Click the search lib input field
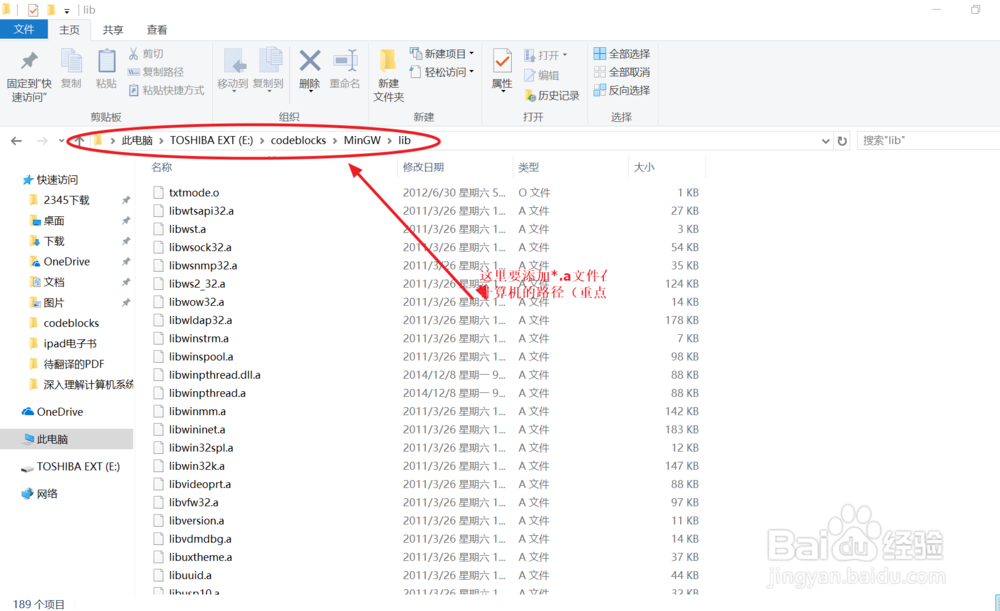 928,140
